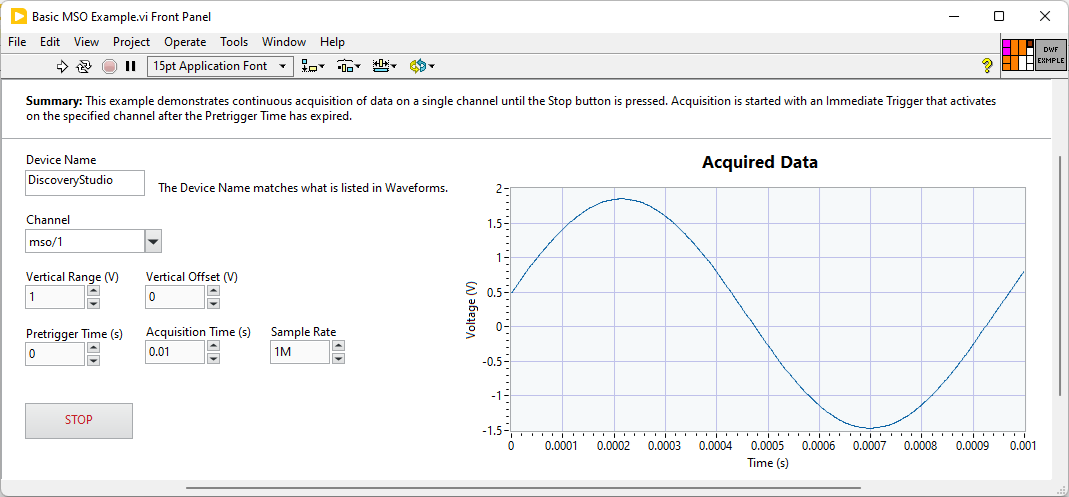Click the DWF EXMPLE VI icon

click(1050, 54)
